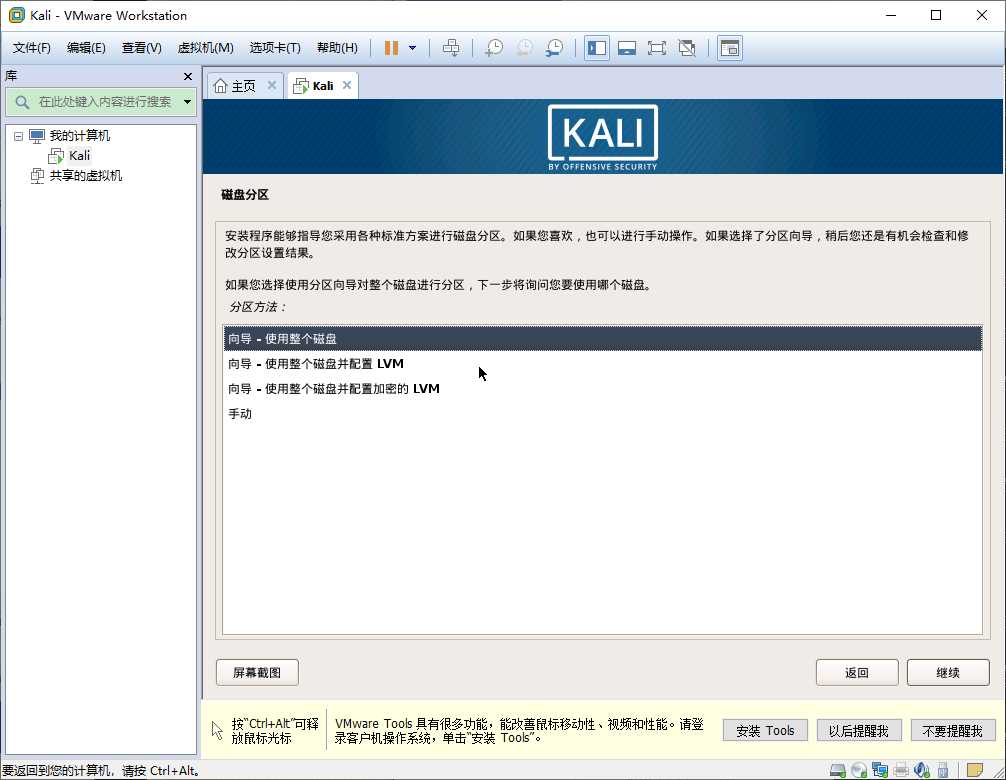Image resolution: width=1006 pixels, height=780 pixels.
Task: Enter full screen mode icon
Action: click(656, 48)
